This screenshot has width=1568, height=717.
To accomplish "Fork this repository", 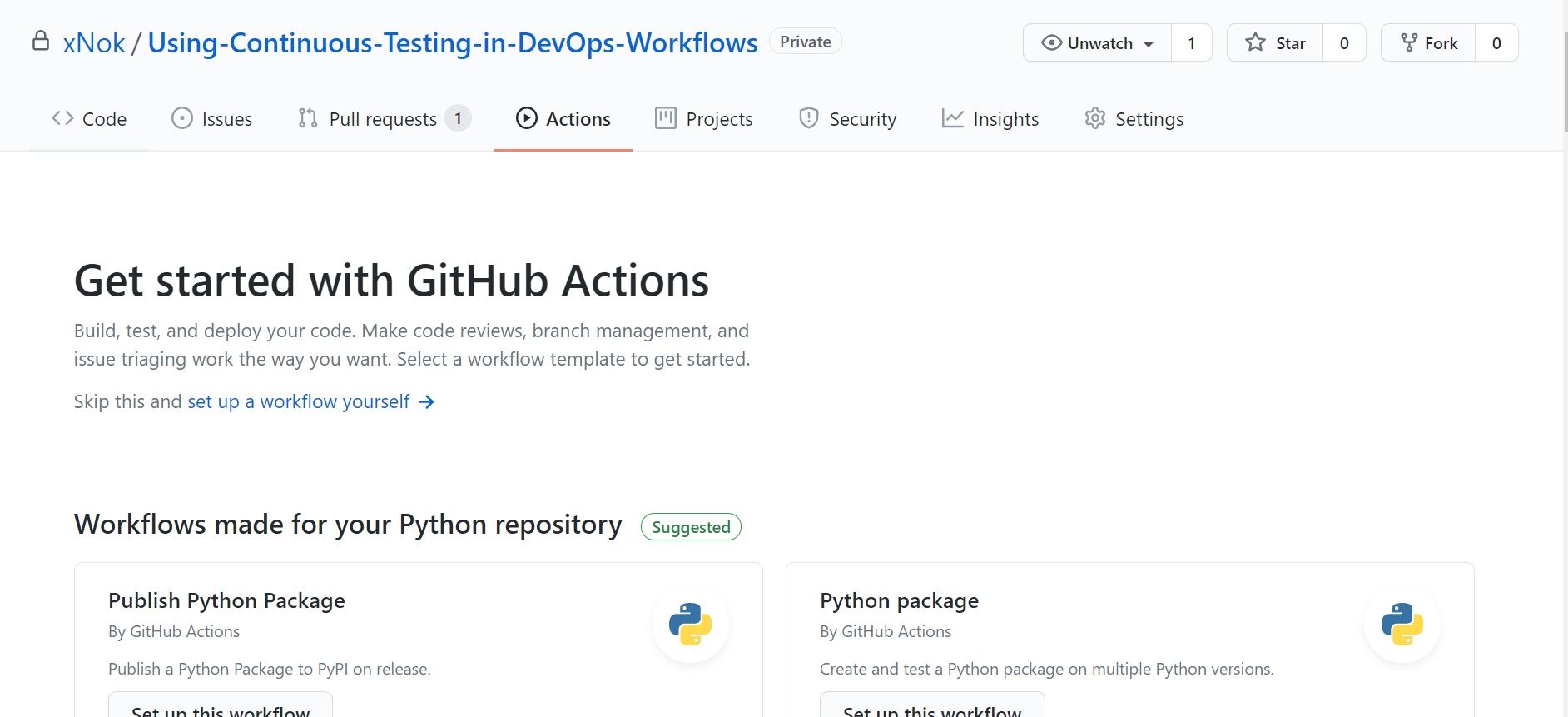I will tap(1429, 43).
